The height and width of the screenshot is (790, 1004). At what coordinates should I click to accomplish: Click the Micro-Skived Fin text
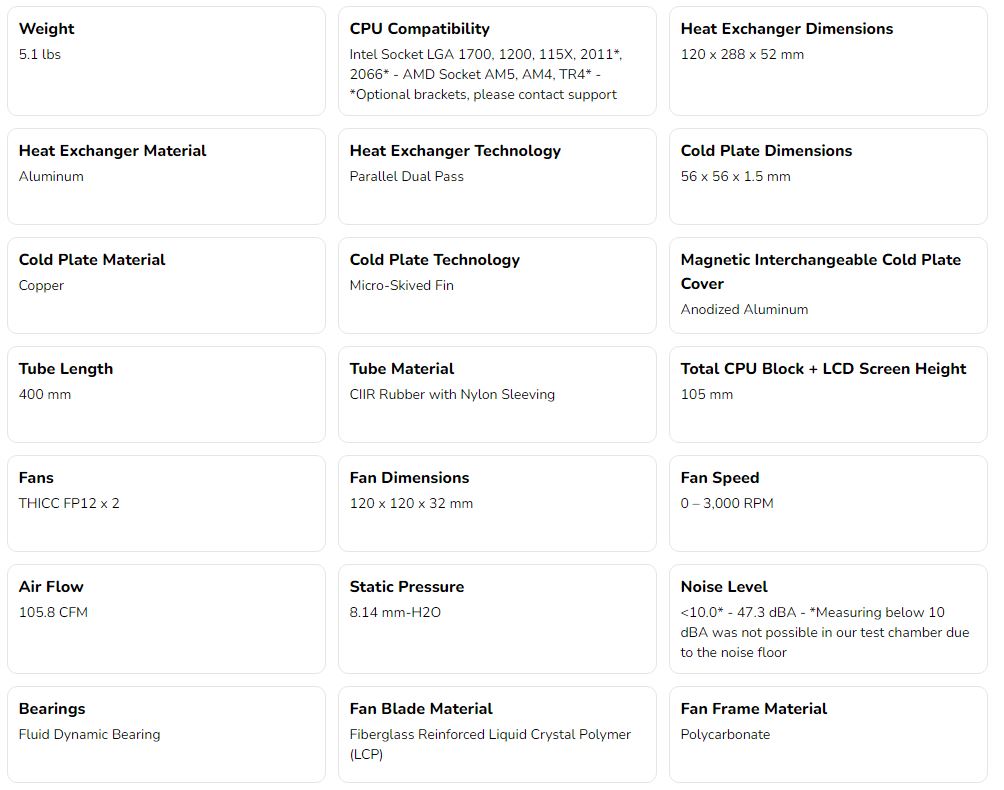coord(401,286)
